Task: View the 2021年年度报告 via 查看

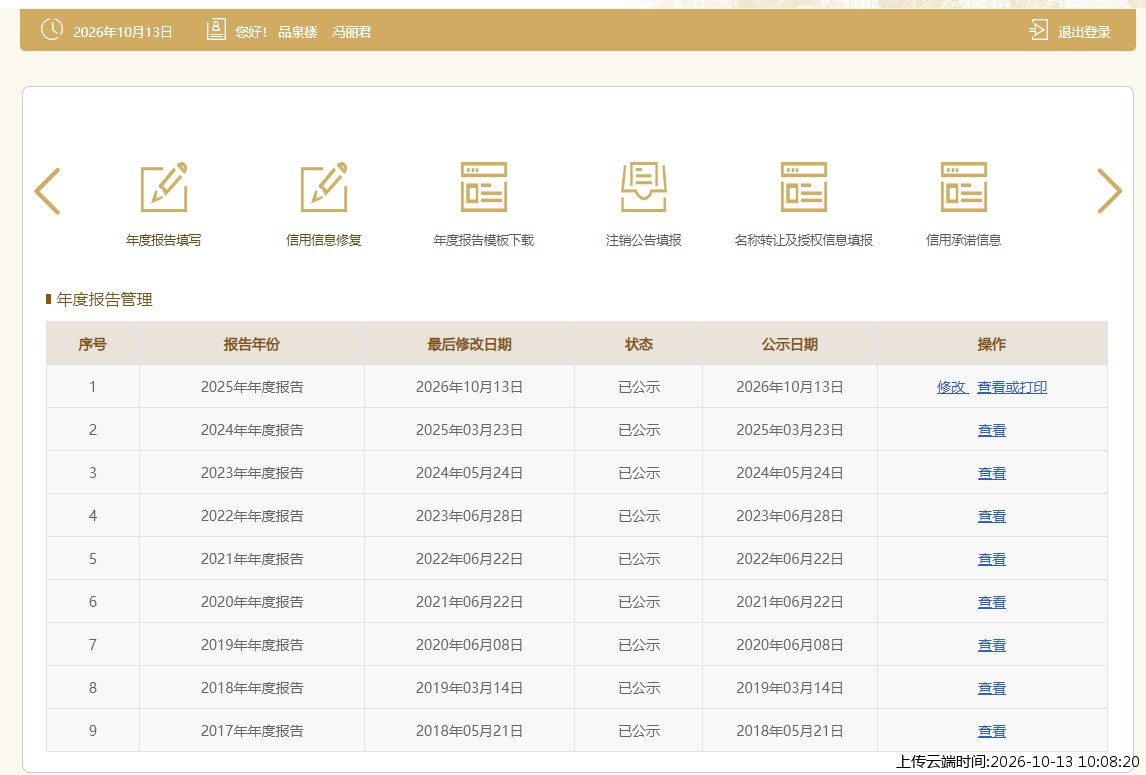Action: coord(992,559)
